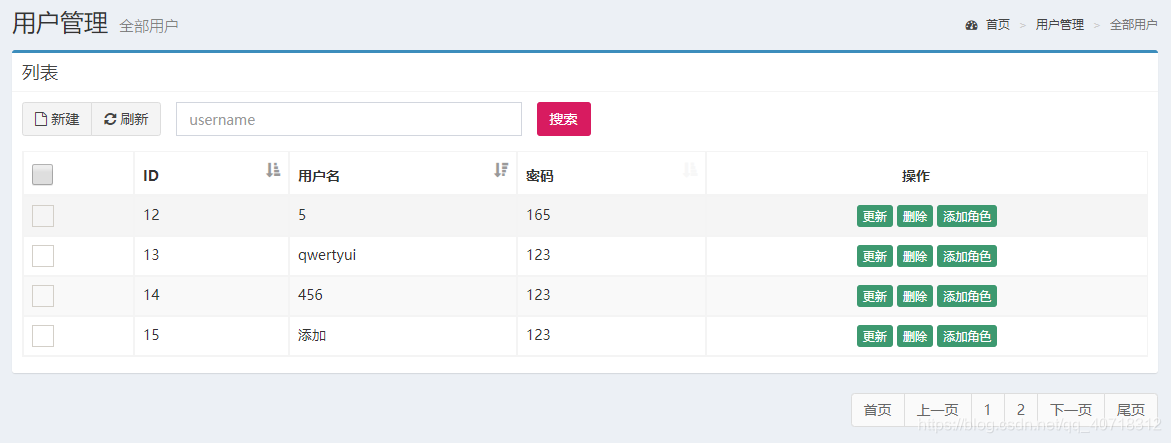Click 添加角色 for user qwertyui
Screen dimensions: 1171x443
pos(967,256)
